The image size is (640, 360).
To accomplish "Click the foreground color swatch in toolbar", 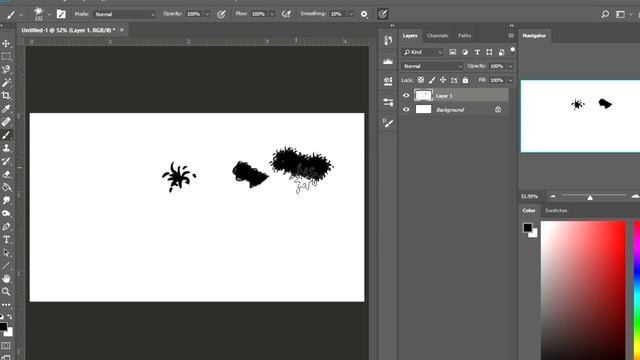I will (3, 326).
